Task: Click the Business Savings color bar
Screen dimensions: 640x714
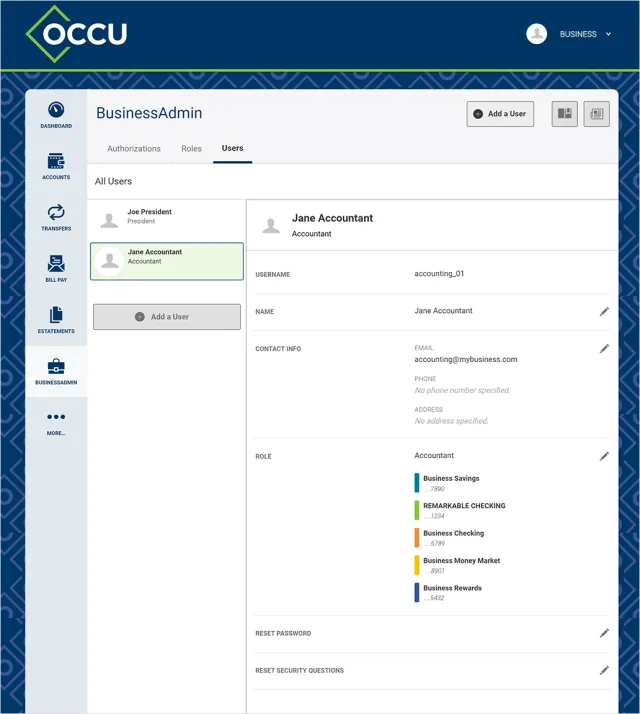Action: point(416,483)
